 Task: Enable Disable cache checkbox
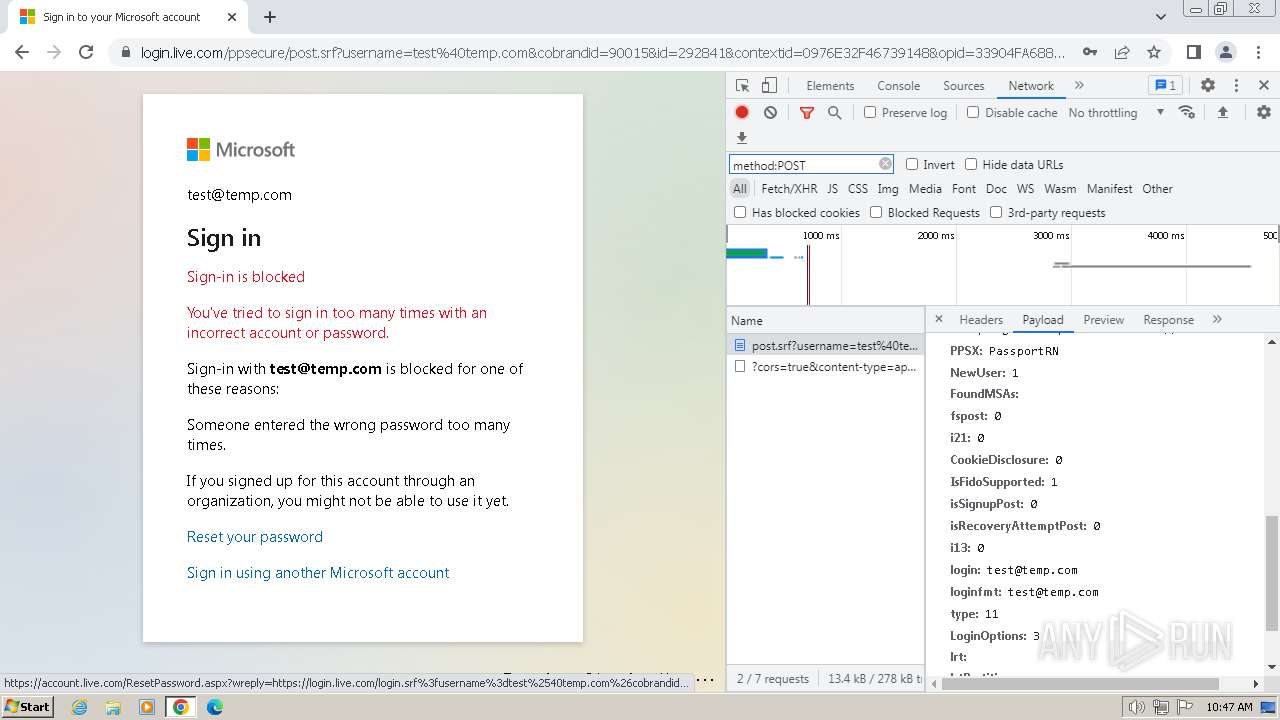click(x=973, y=112)
